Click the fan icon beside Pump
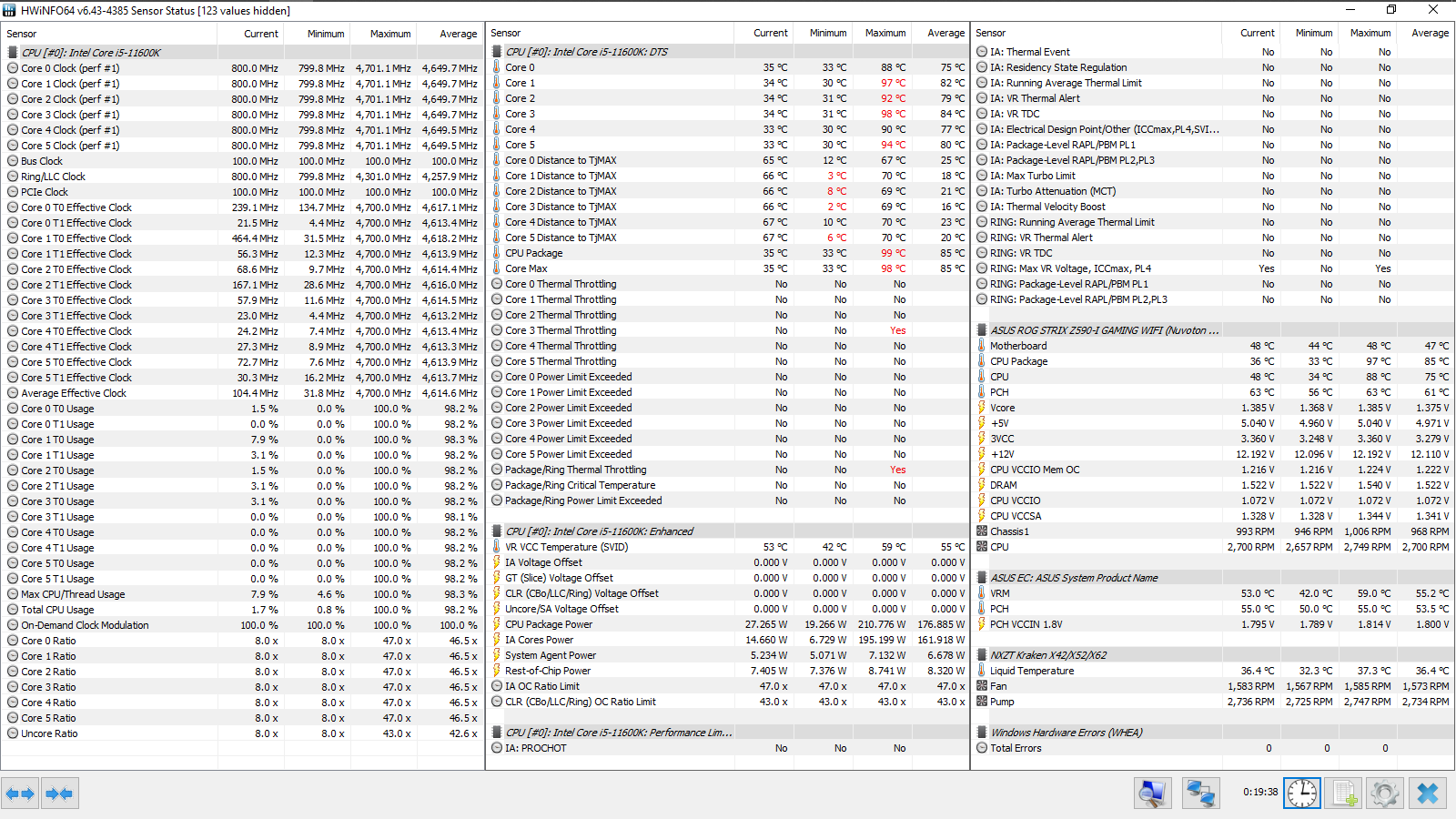The image size is (1456, 819). (982, 702)
